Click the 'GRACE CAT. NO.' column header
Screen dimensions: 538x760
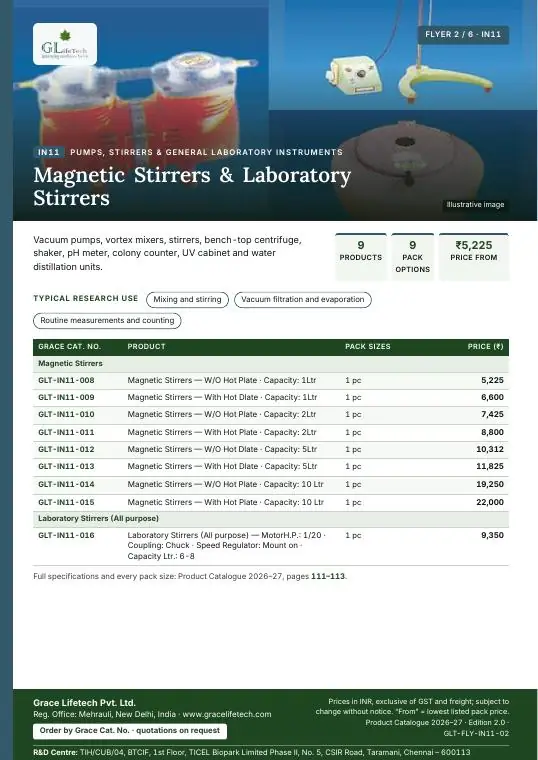(69, 347)
